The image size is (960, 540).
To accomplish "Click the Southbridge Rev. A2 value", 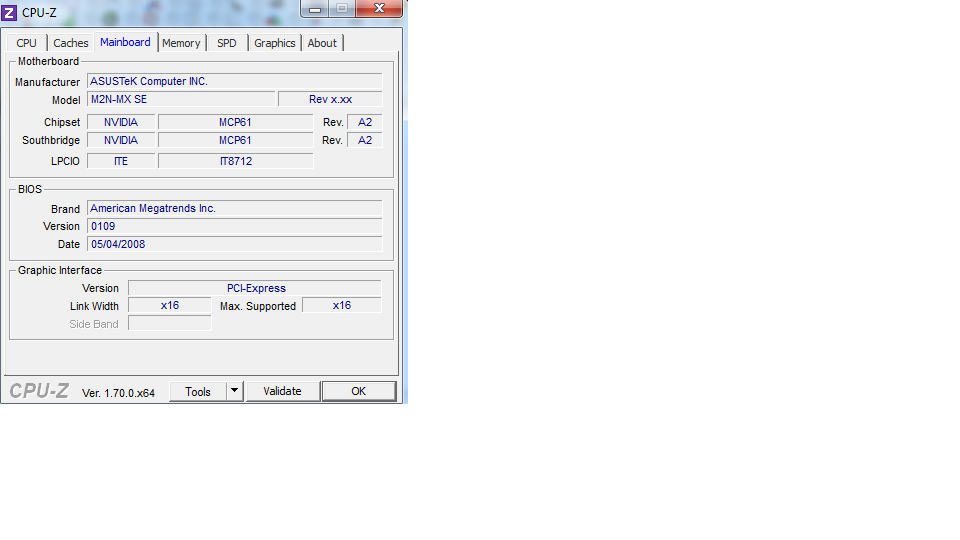I will (365, 140).
